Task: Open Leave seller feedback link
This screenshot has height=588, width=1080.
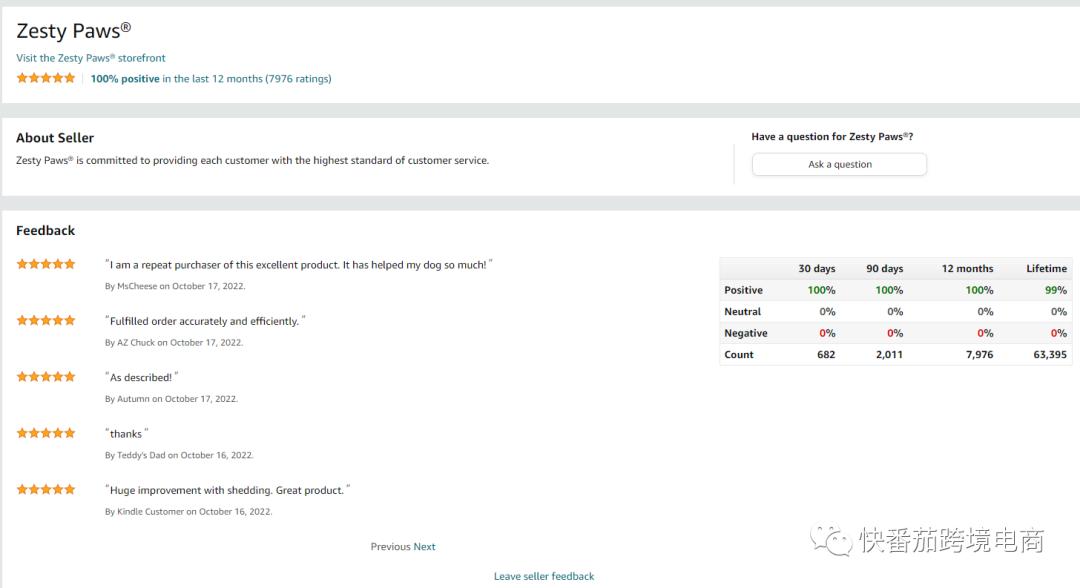Action: [543, 576]
